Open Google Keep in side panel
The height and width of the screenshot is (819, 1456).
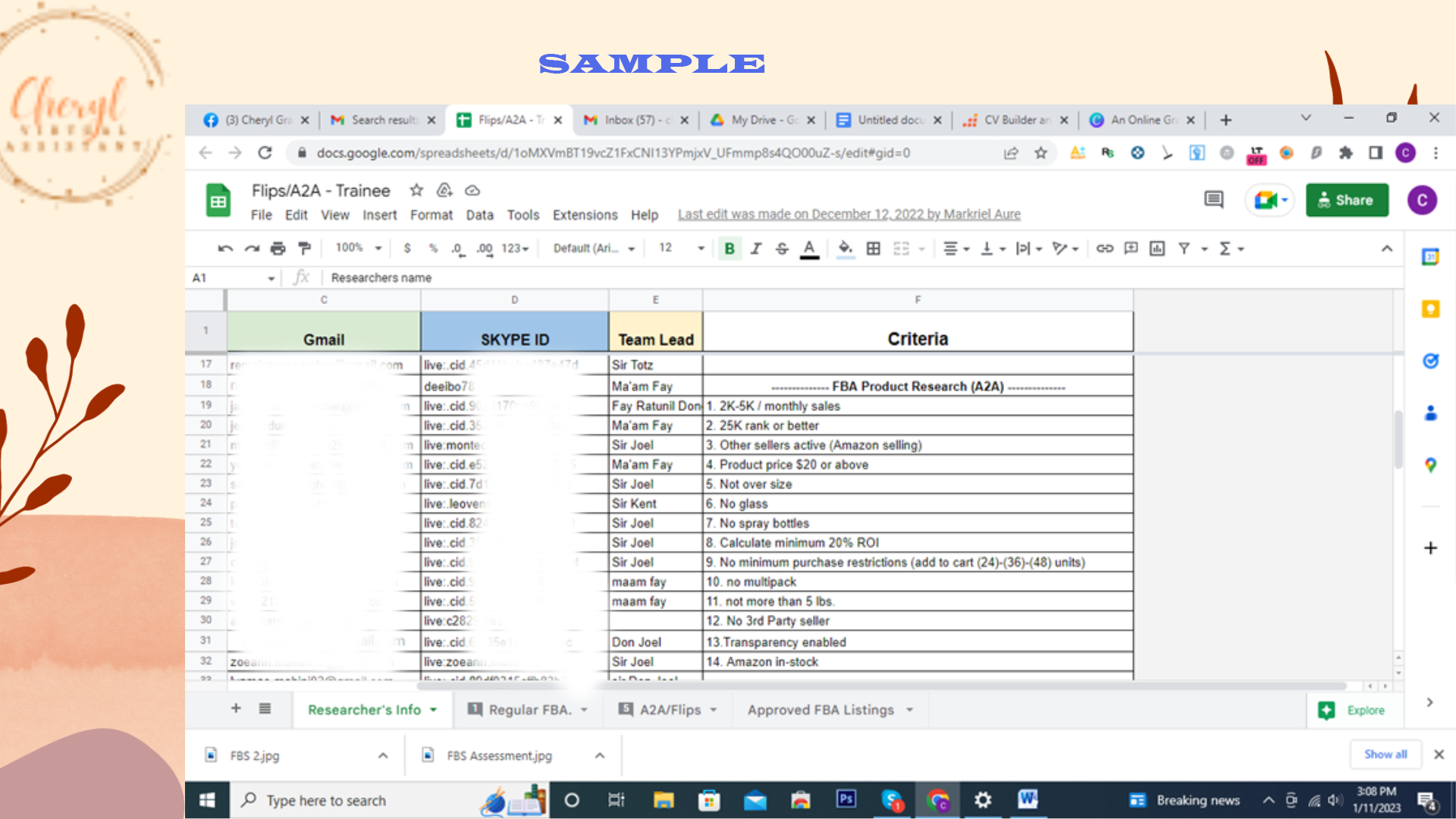pos(1430,309)
